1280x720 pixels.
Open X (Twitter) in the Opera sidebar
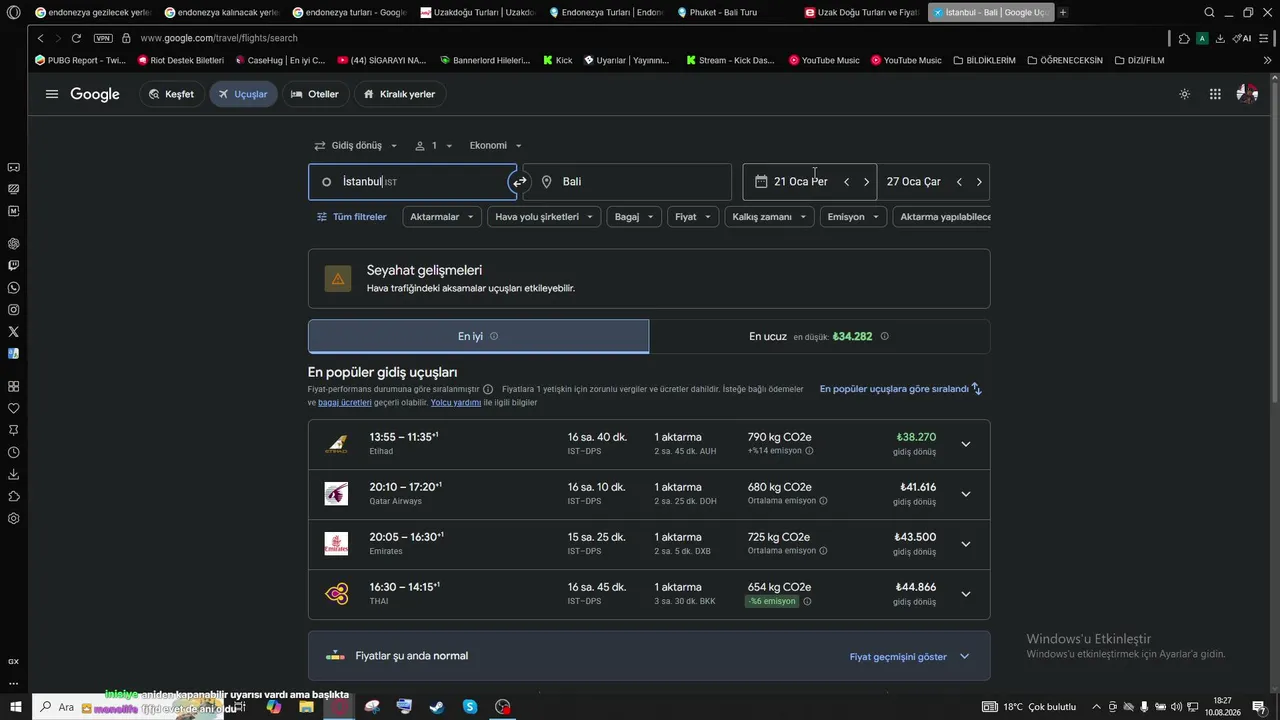click(14, 332)
